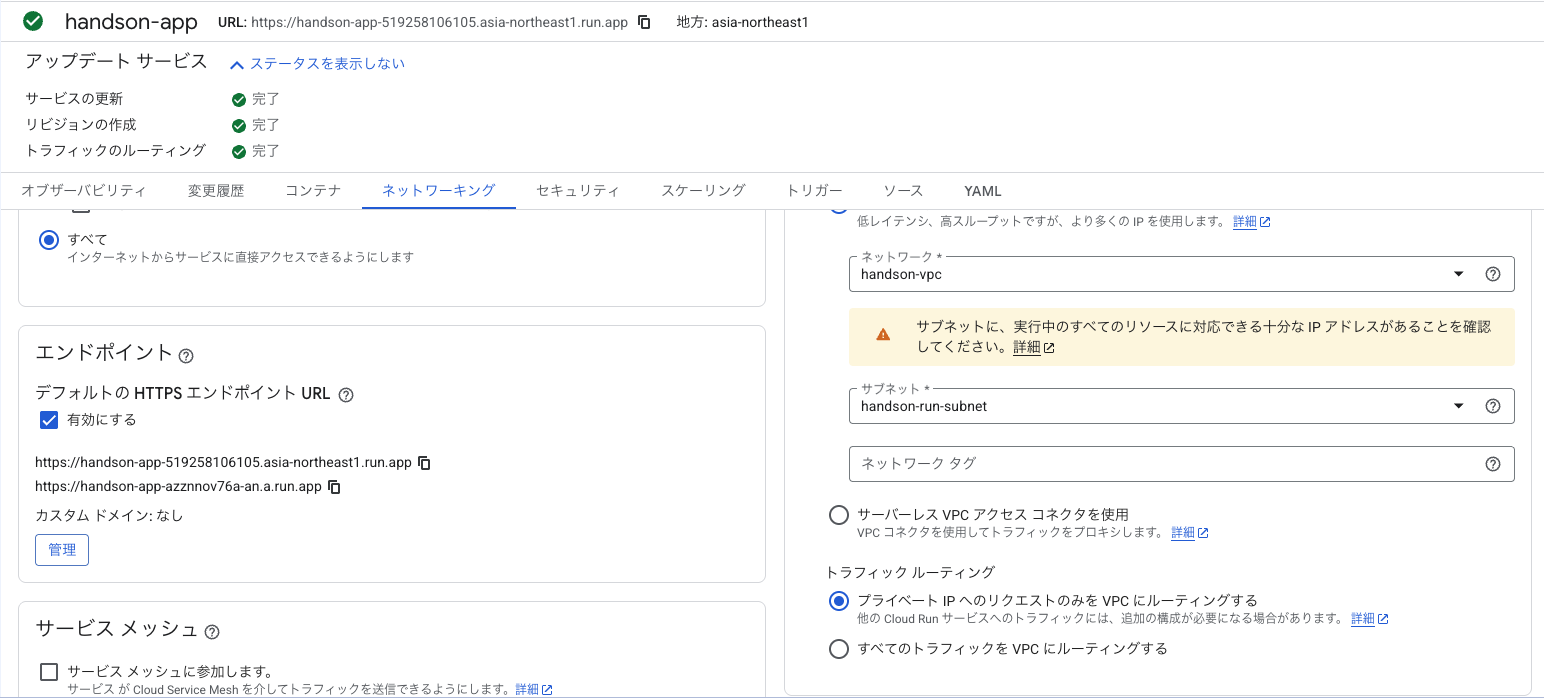
Task: Copy the service URL in the header
Action: click(645, 22)
